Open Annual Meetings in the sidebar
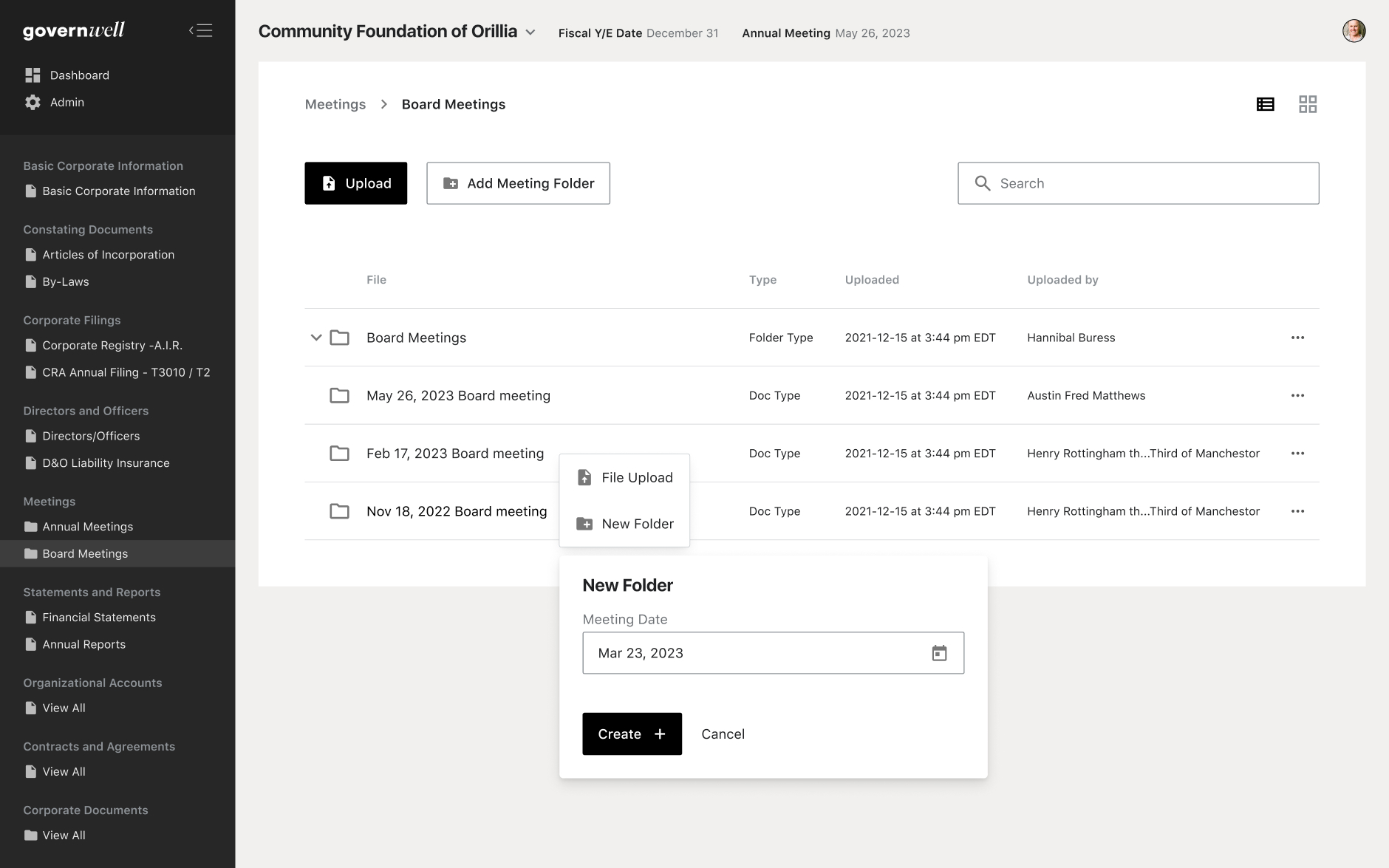 point(87,527)
